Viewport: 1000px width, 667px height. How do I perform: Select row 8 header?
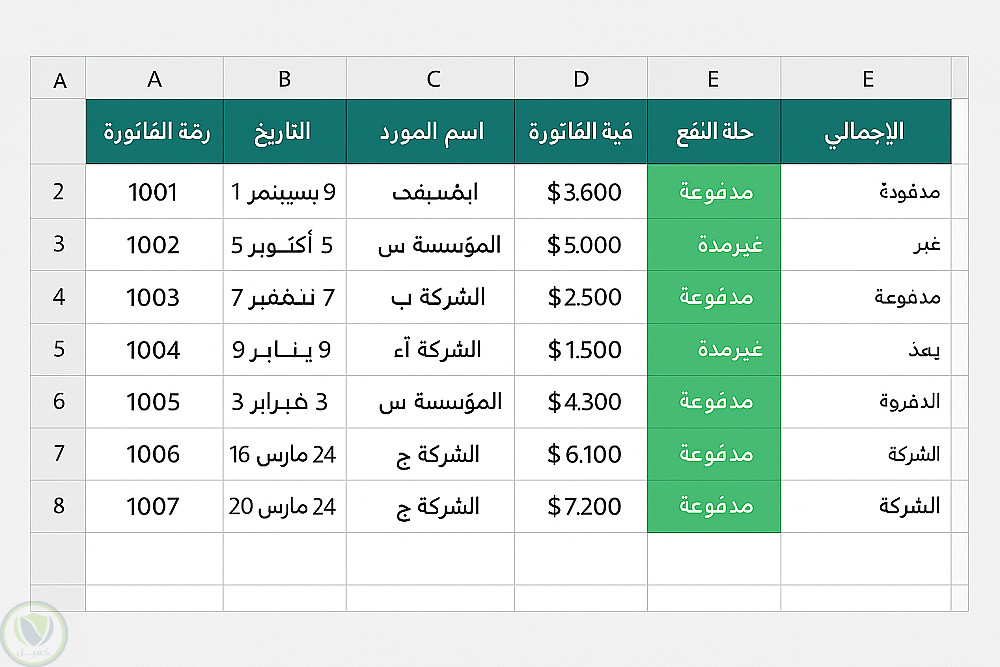pos(58,506)
